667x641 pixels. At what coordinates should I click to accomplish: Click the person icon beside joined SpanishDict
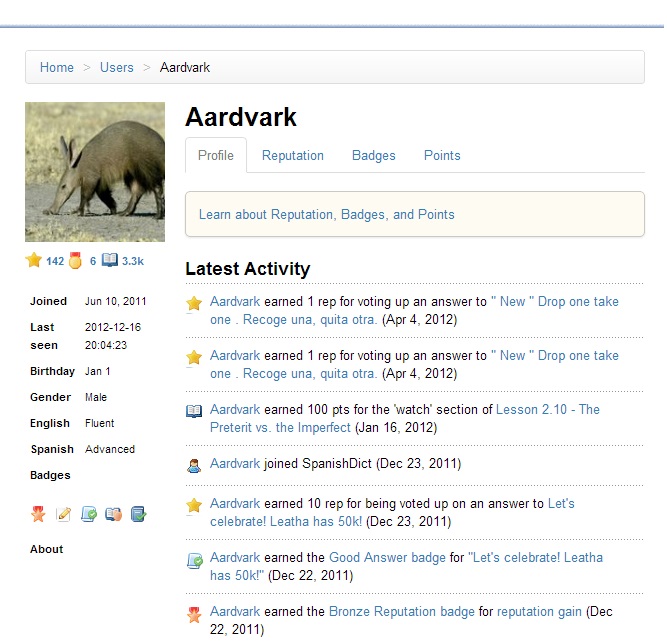click(x=194, y=465)
